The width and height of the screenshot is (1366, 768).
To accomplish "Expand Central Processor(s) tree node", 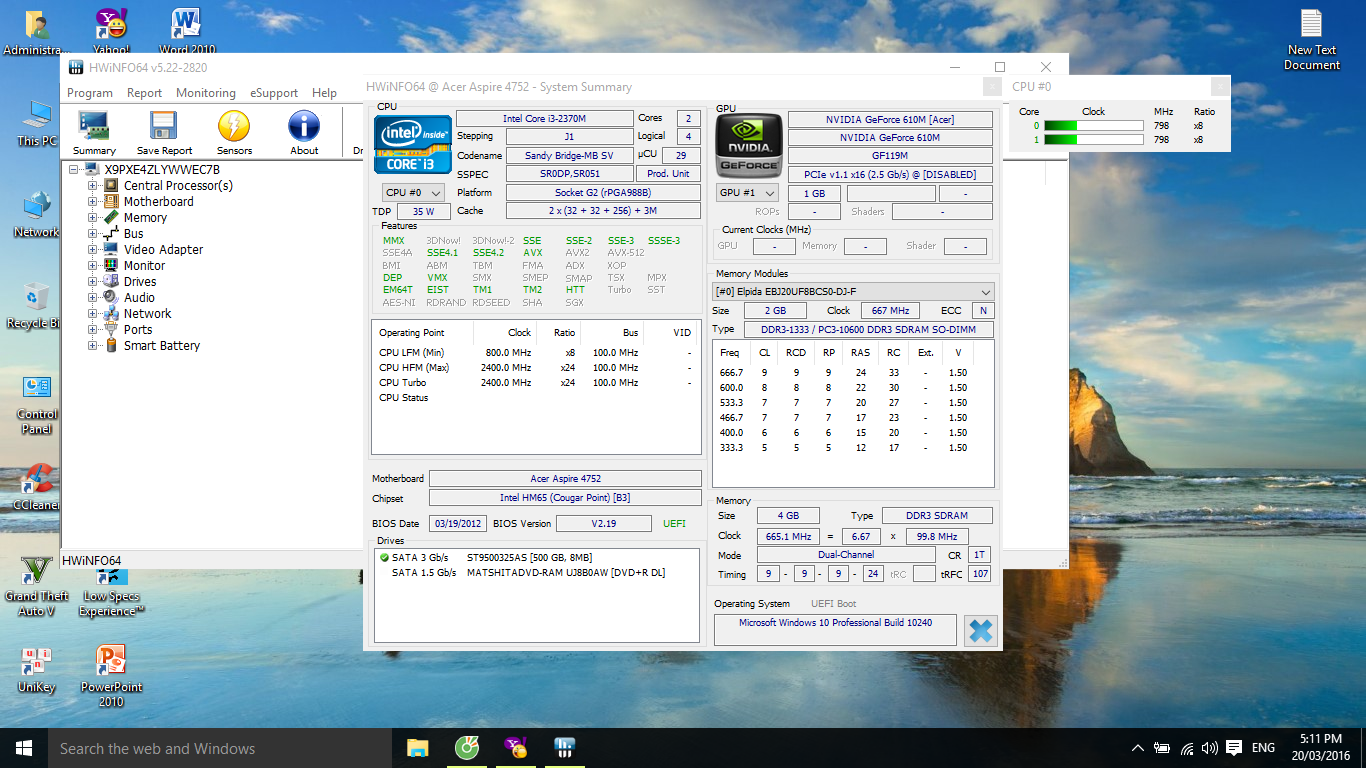I will pos(93,186).
